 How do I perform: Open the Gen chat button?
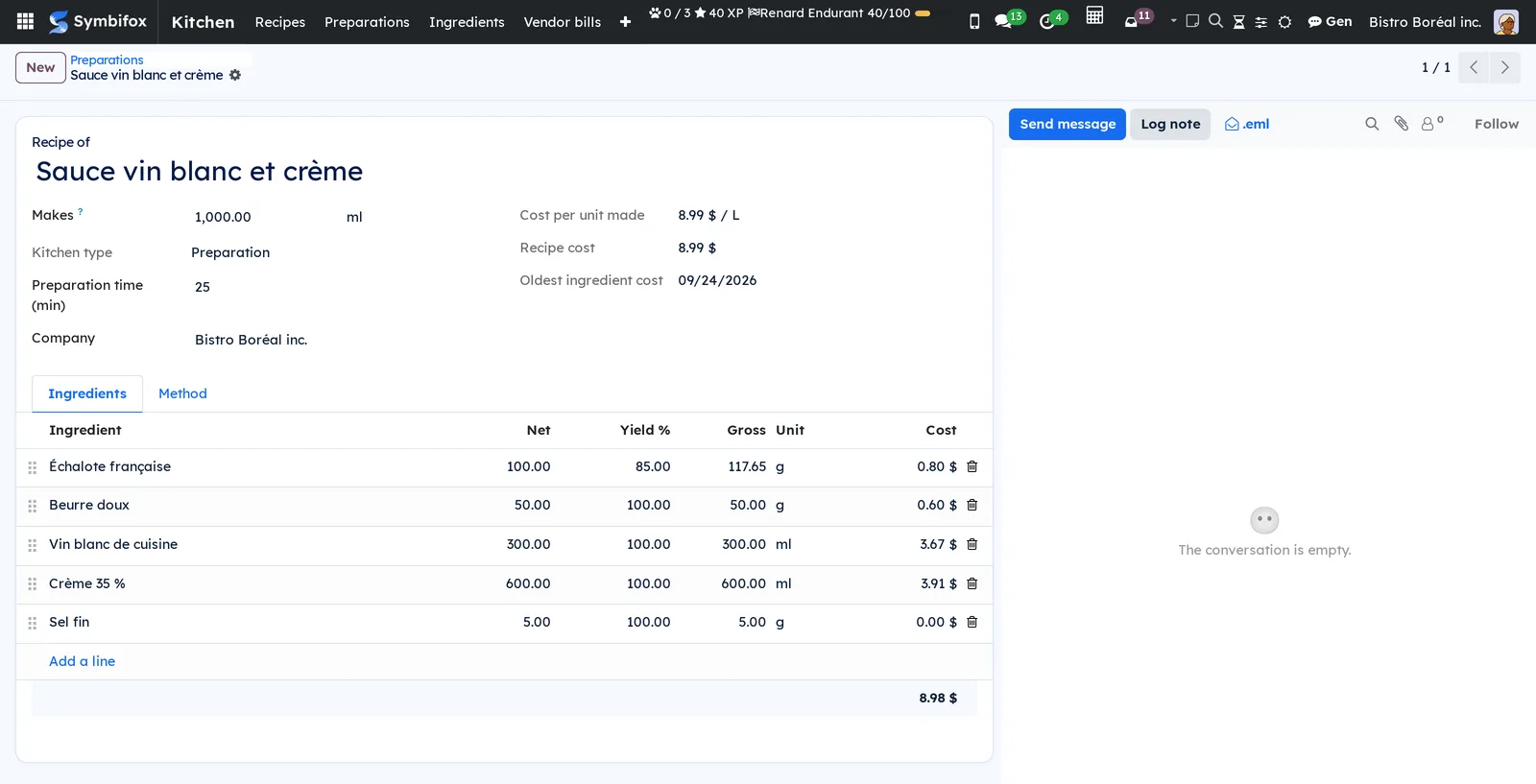(x=1330, y=21)
